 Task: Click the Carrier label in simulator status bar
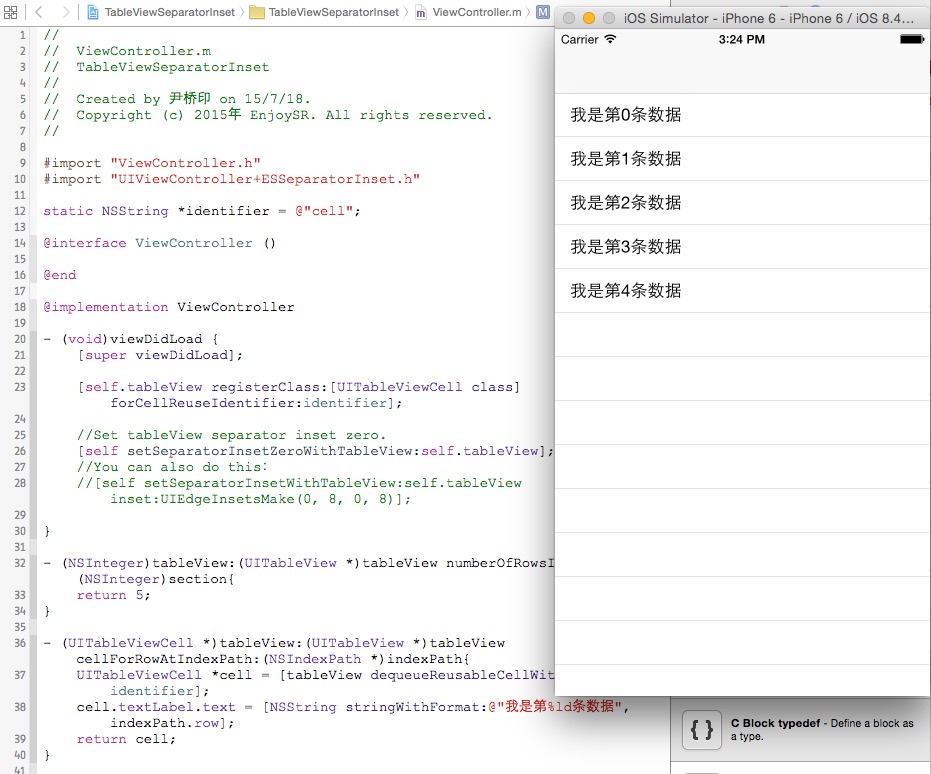pyautogui.click(x=583, y=40)
